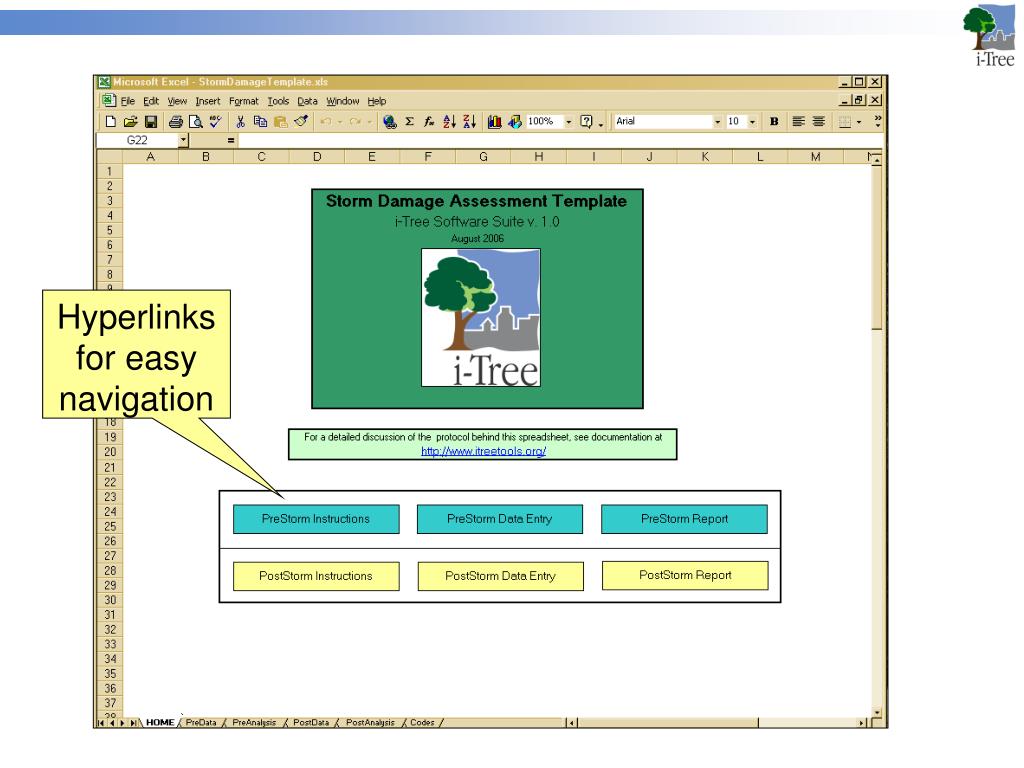
Task: Expand the Undo history dropdown arrow
Action: [x=340, y=121]
